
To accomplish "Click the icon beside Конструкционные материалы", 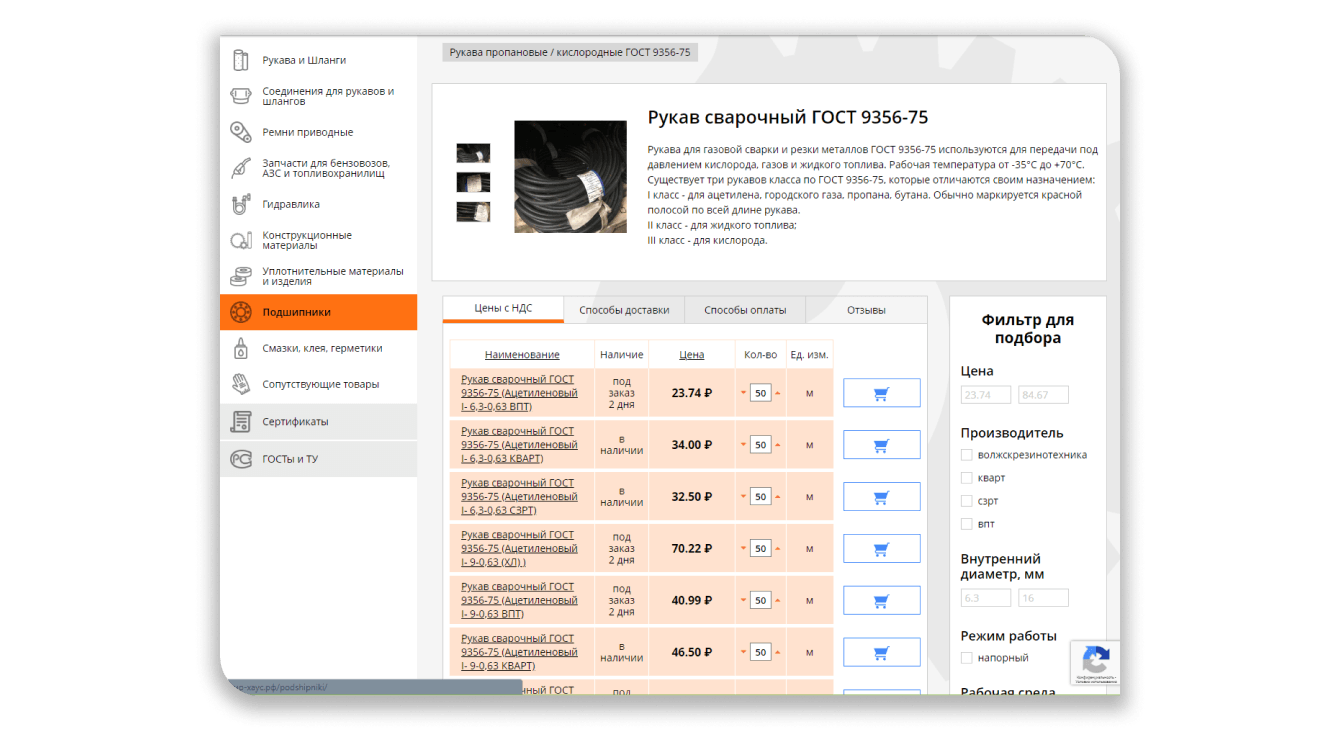I will [240, 240].
